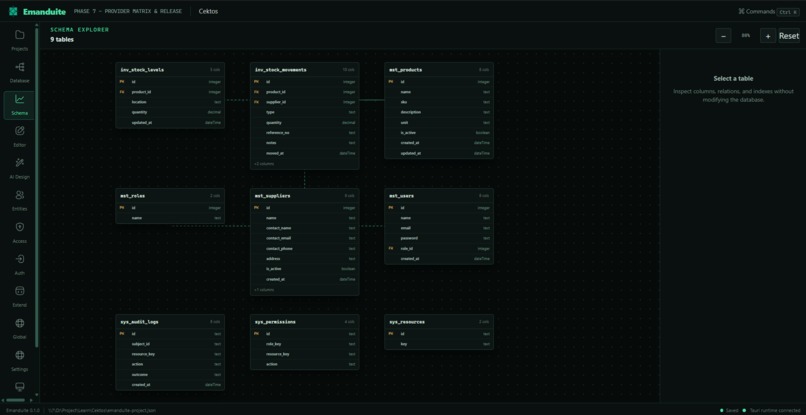The width and height of the screenshot is (806, 415).
Task: Click location row in inv_stock_levels
Action: click(170, 102)
